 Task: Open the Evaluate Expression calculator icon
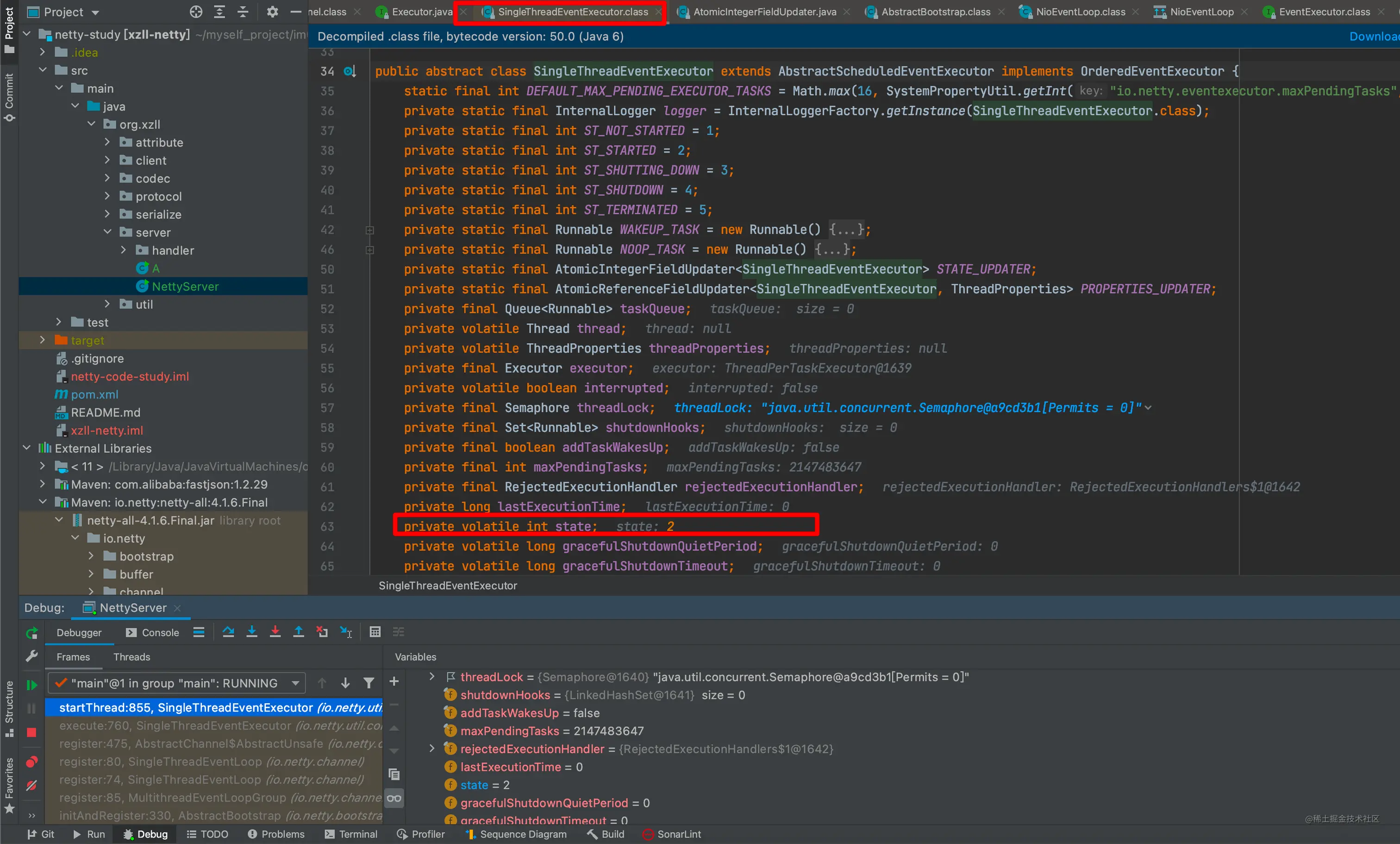point(375,632)
